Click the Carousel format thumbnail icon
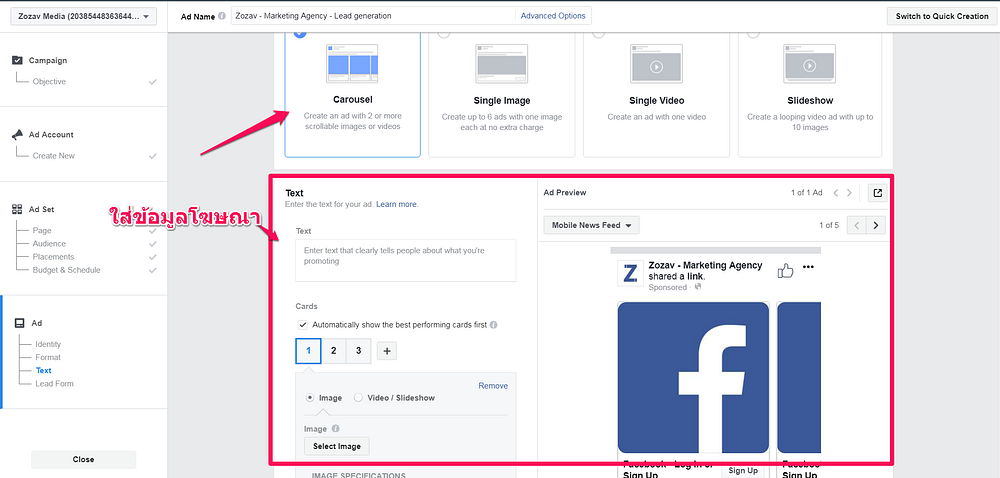 [352, 63]
